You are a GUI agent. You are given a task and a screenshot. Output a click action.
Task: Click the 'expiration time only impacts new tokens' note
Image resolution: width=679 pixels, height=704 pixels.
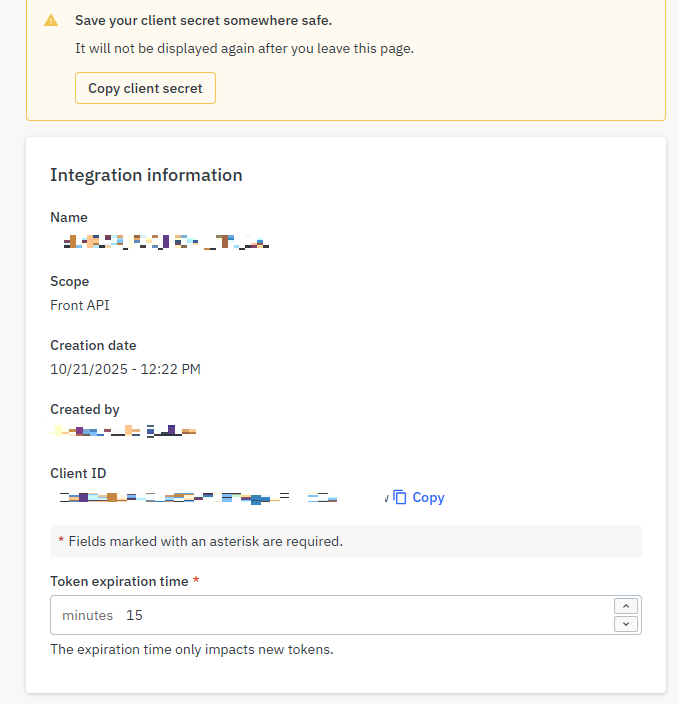pos(191,649)
